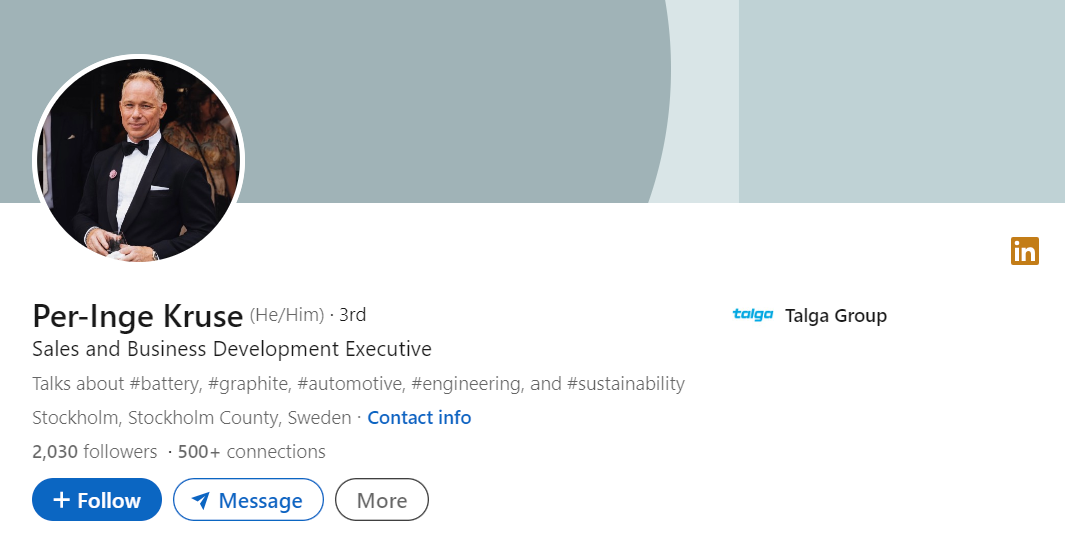Click the (He/Him) pronouns label
The image size is (1066, 542).
coord(287,316)
